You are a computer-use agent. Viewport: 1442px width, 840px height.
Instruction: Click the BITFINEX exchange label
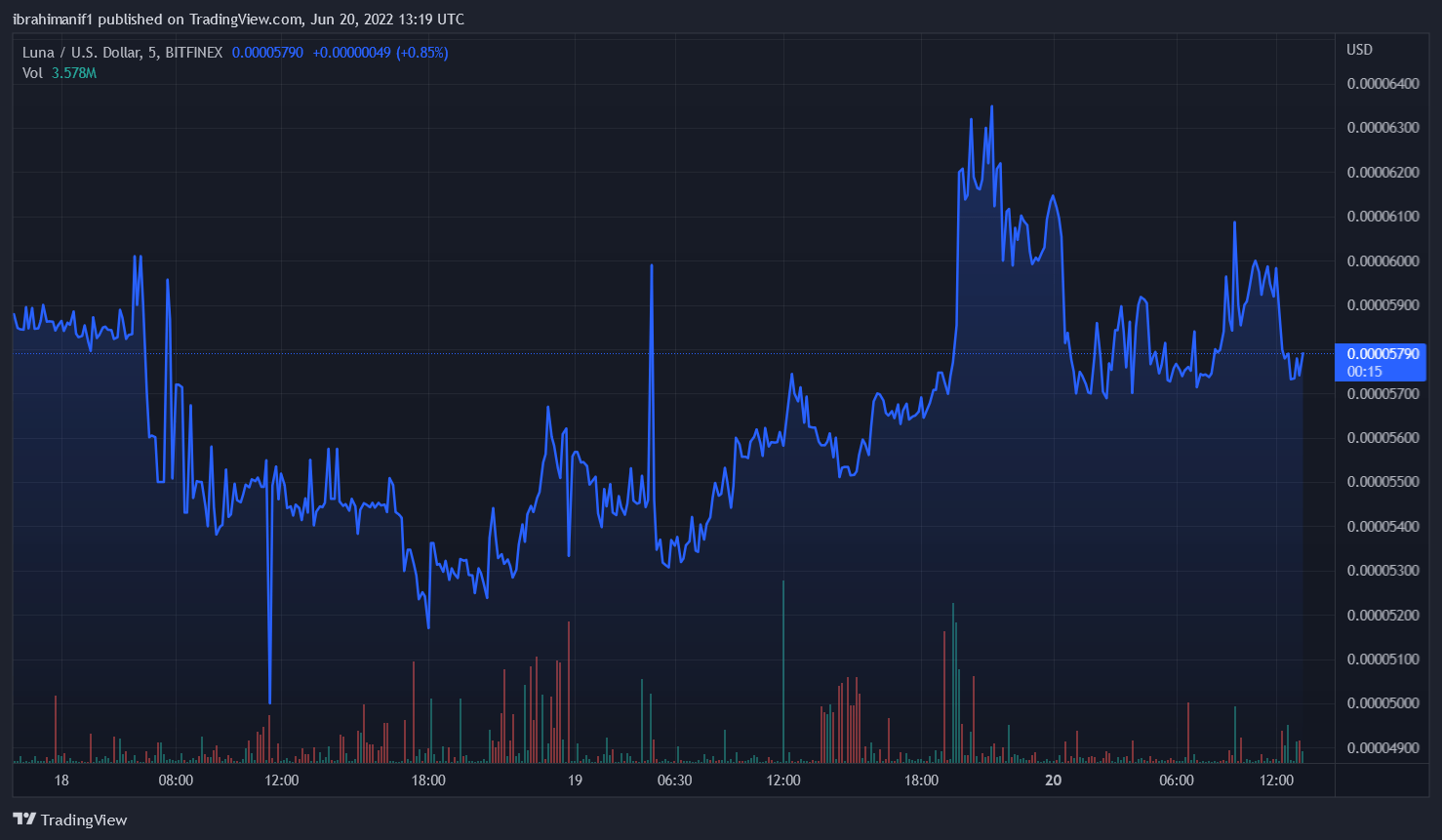pos(193,53)
